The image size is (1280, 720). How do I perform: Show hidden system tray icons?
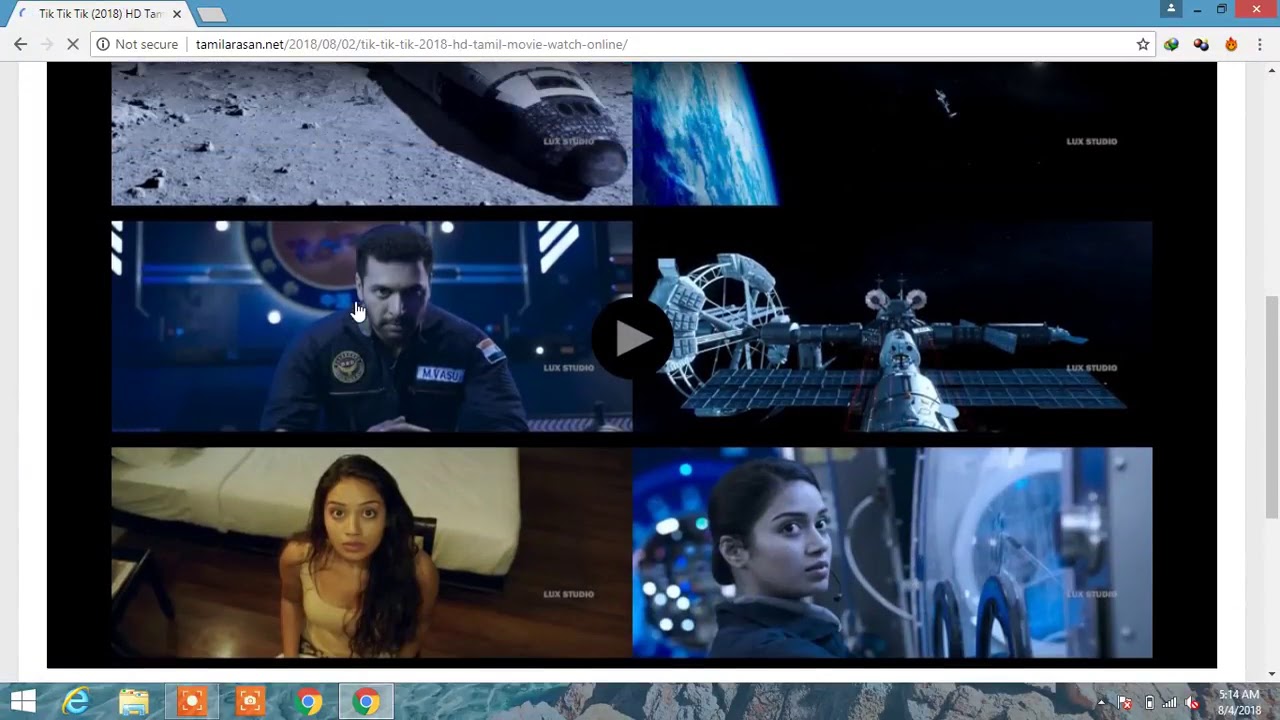1101,702
